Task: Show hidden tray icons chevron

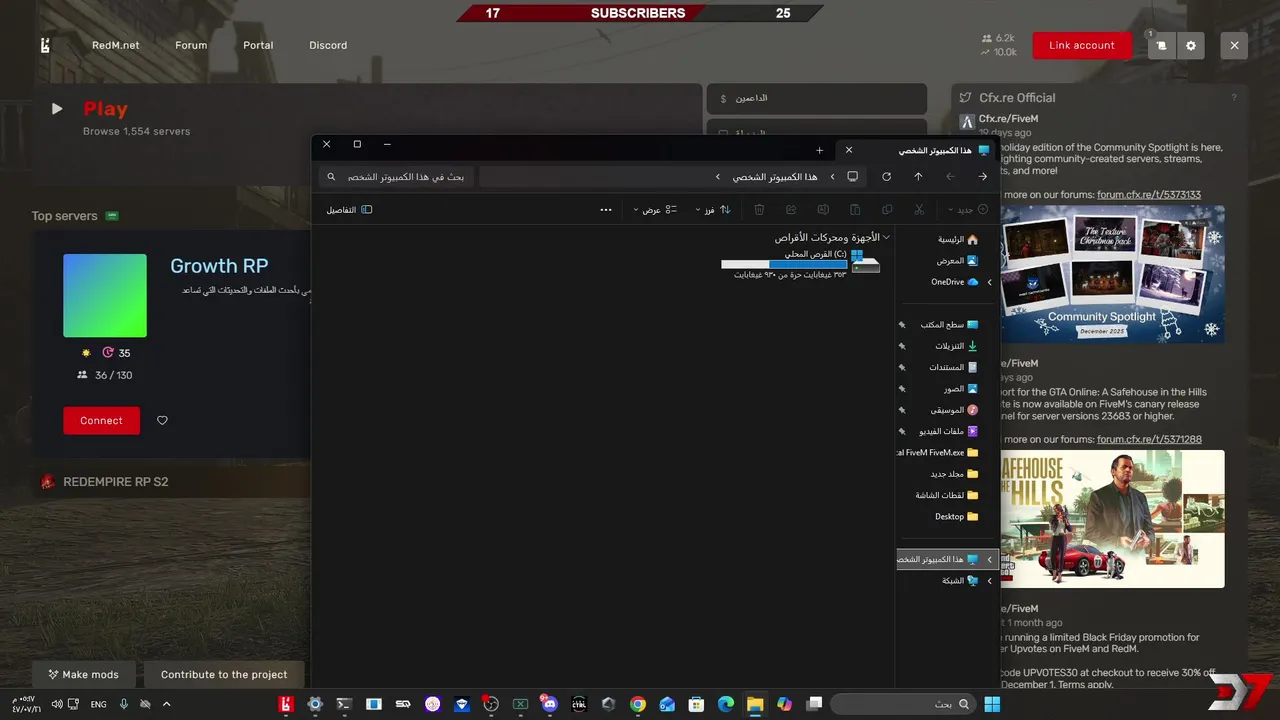Action: [166, 704]
